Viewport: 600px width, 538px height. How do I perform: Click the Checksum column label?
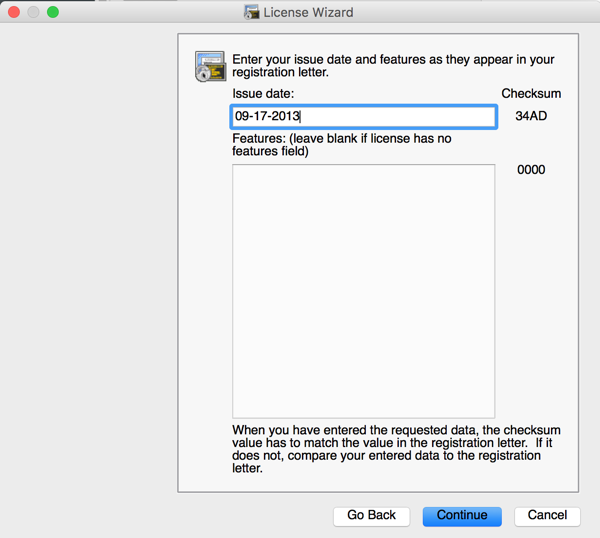[x=531, y=93]
